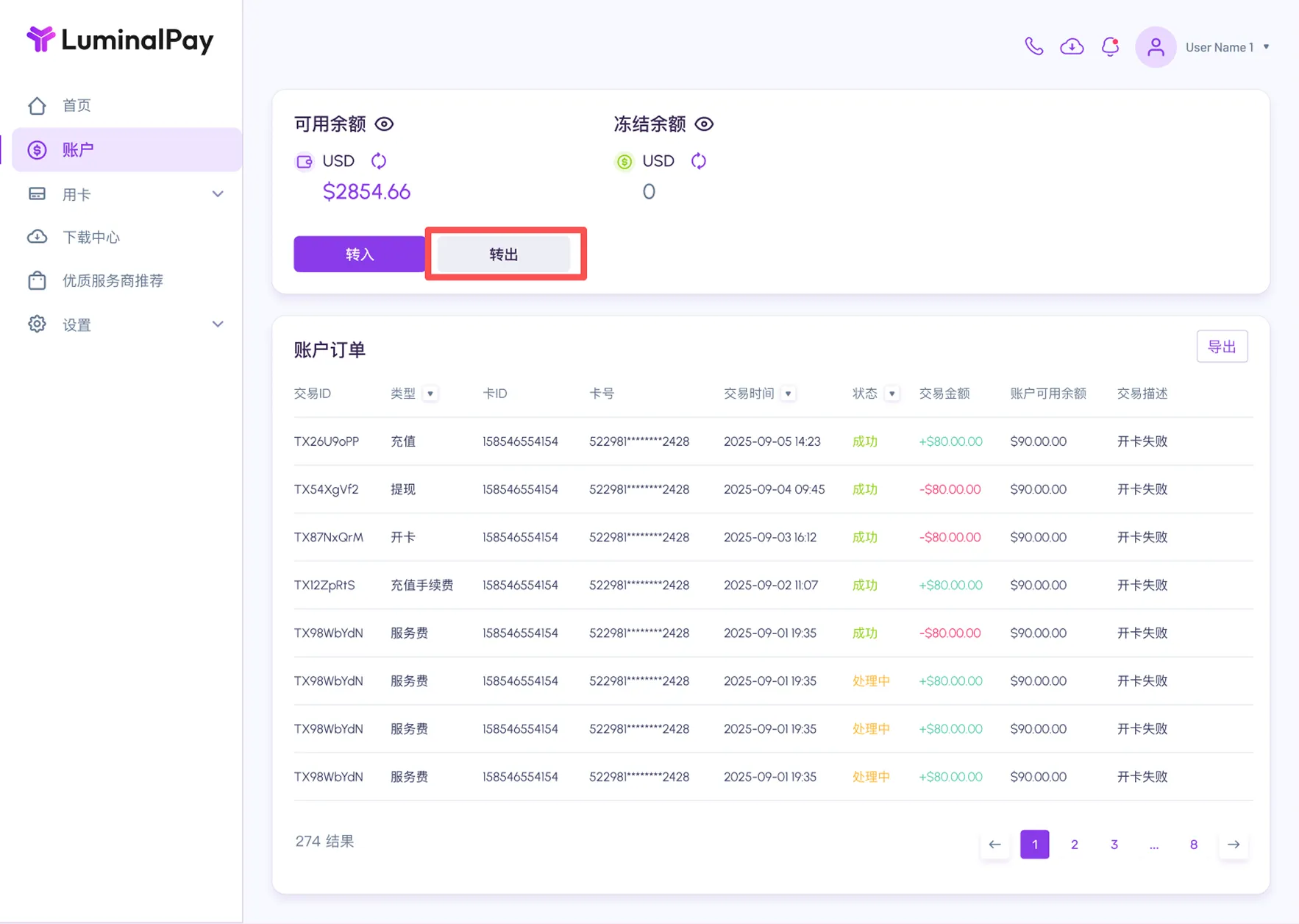The height and width of the screenshot is (924, 1299).
Task: Click the 274 结果 count text
Action: [x=324, y=841]
